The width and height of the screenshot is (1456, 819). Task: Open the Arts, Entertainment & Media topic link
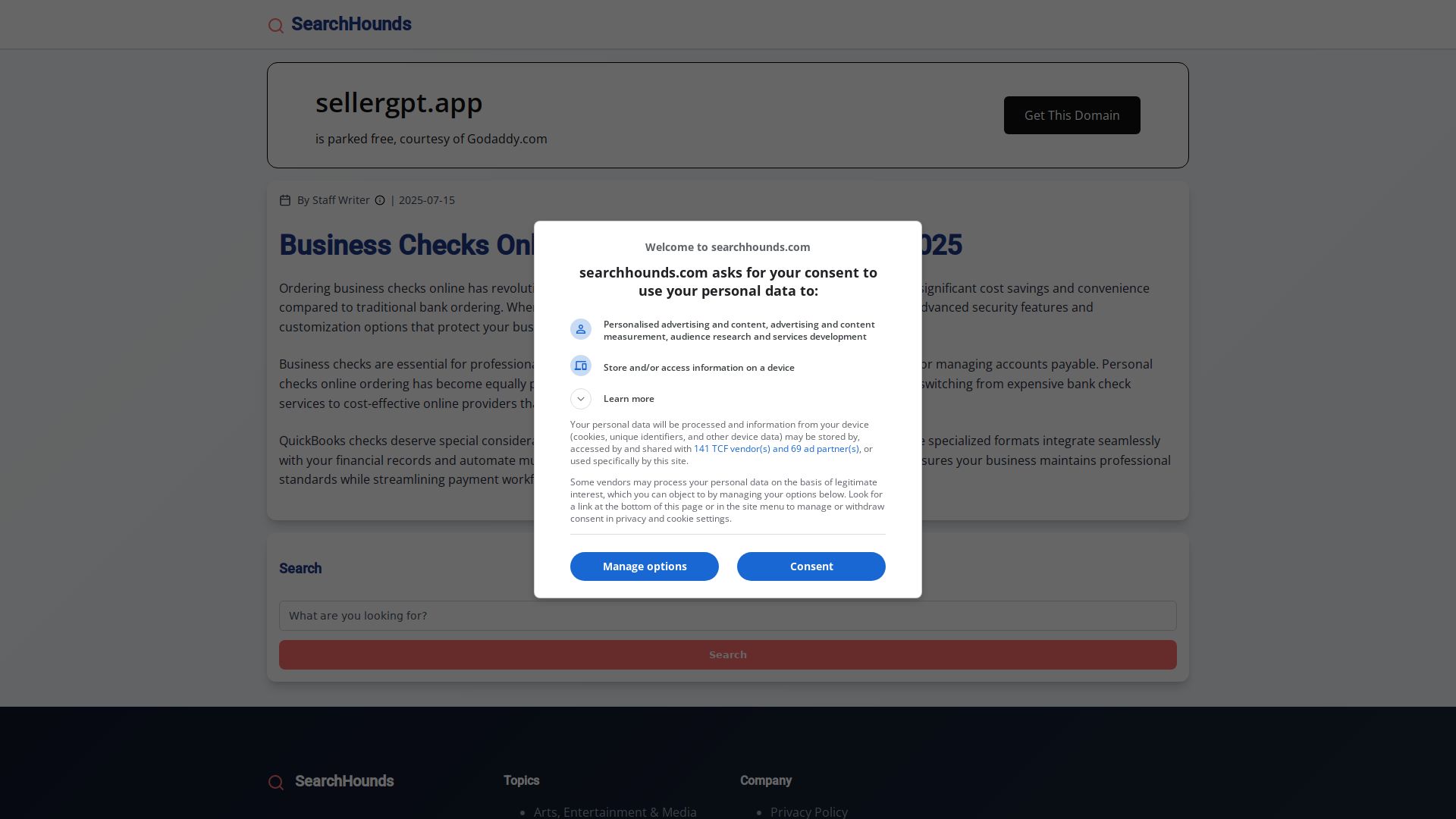(615, 811)
